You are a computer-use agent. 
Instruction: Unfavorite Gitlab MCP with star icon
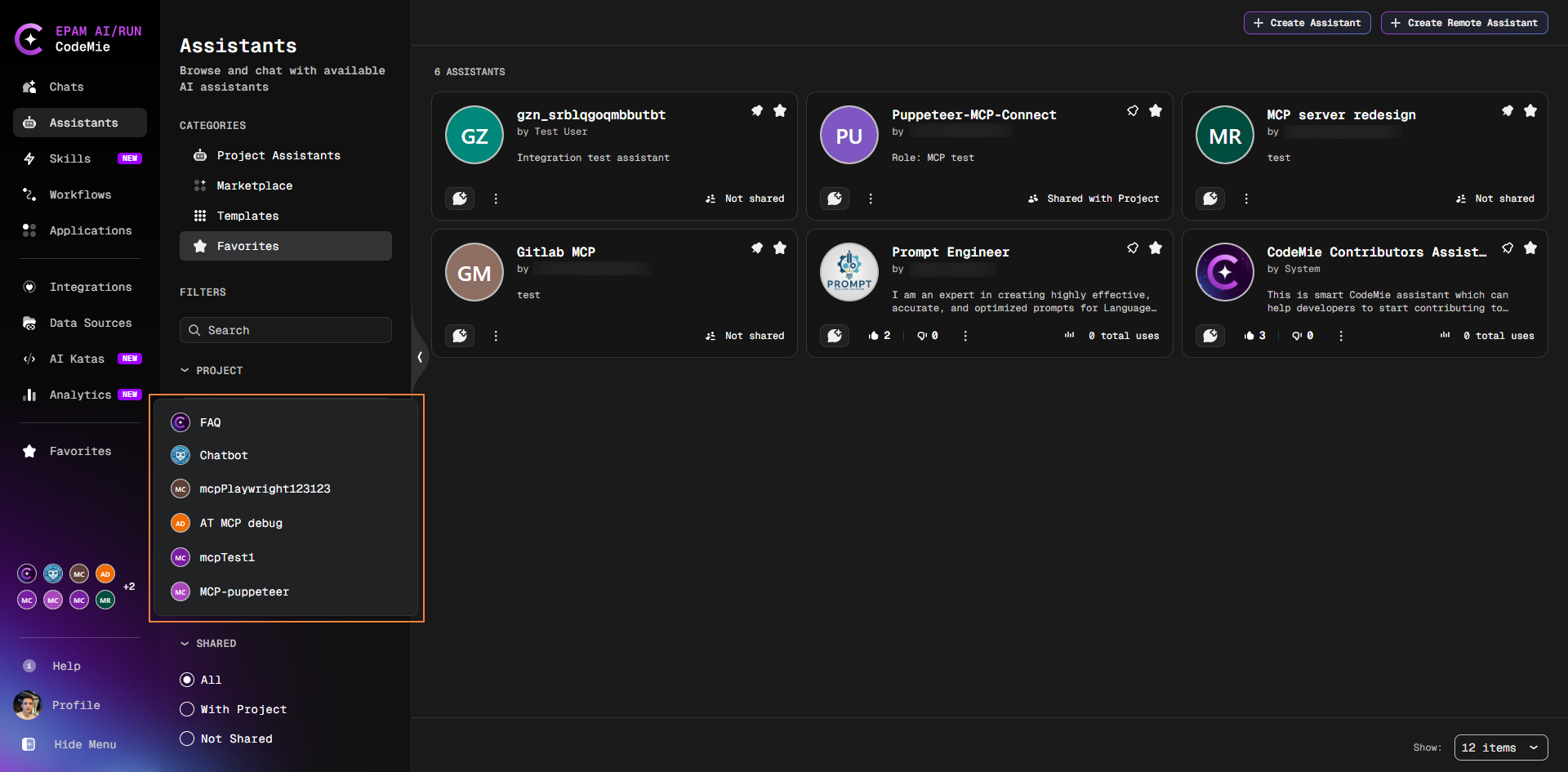(780, 248)
